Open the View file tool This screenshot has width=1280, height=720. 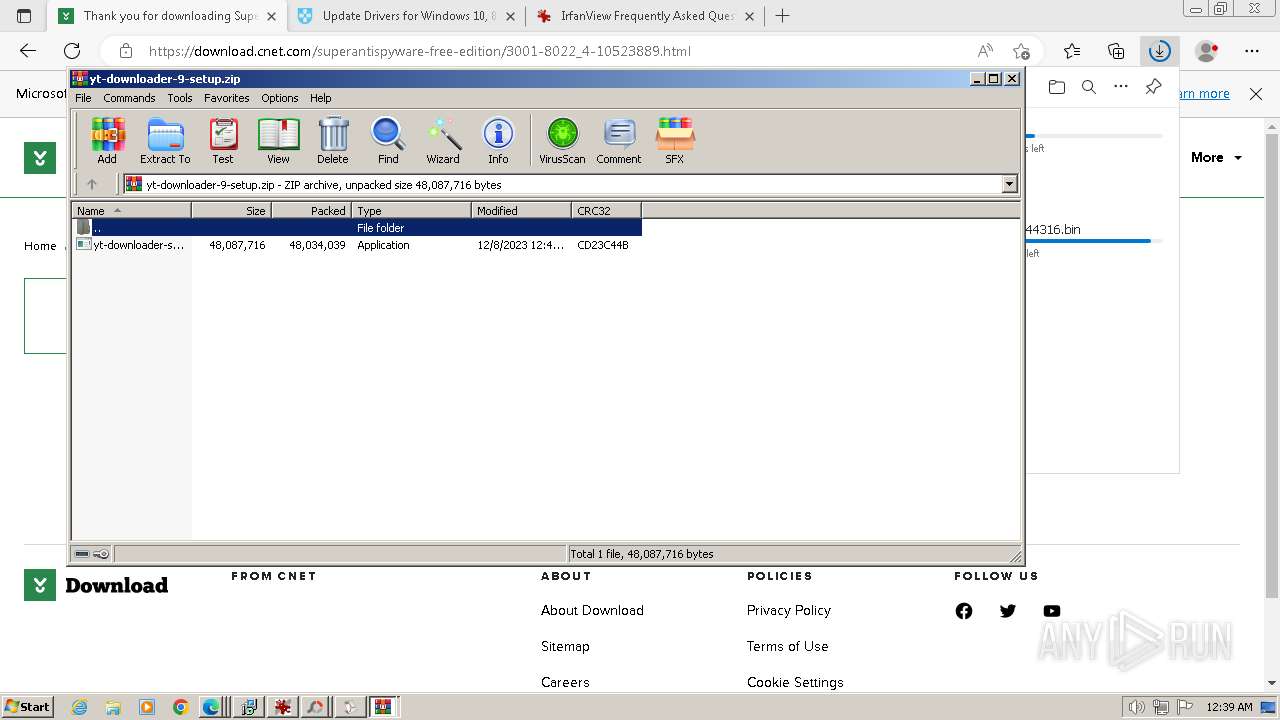coord(278,140)
